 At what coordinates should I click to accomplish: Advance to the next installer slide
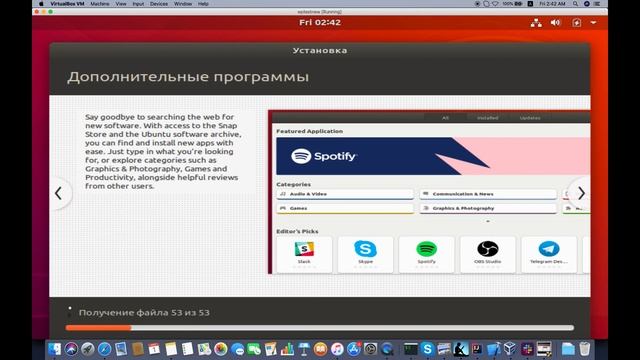point(581,193)
